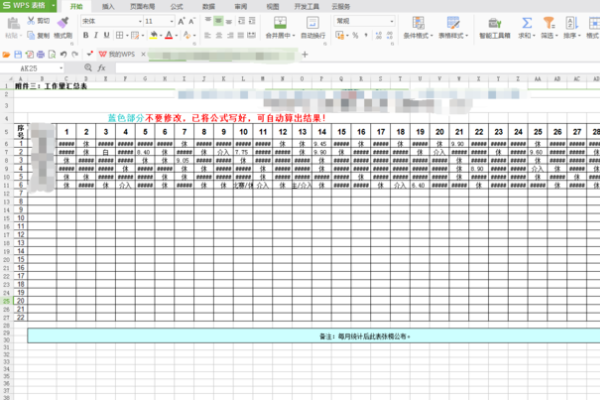
Task: Toggle bottom vertical alignment
Action: [228, 21]
